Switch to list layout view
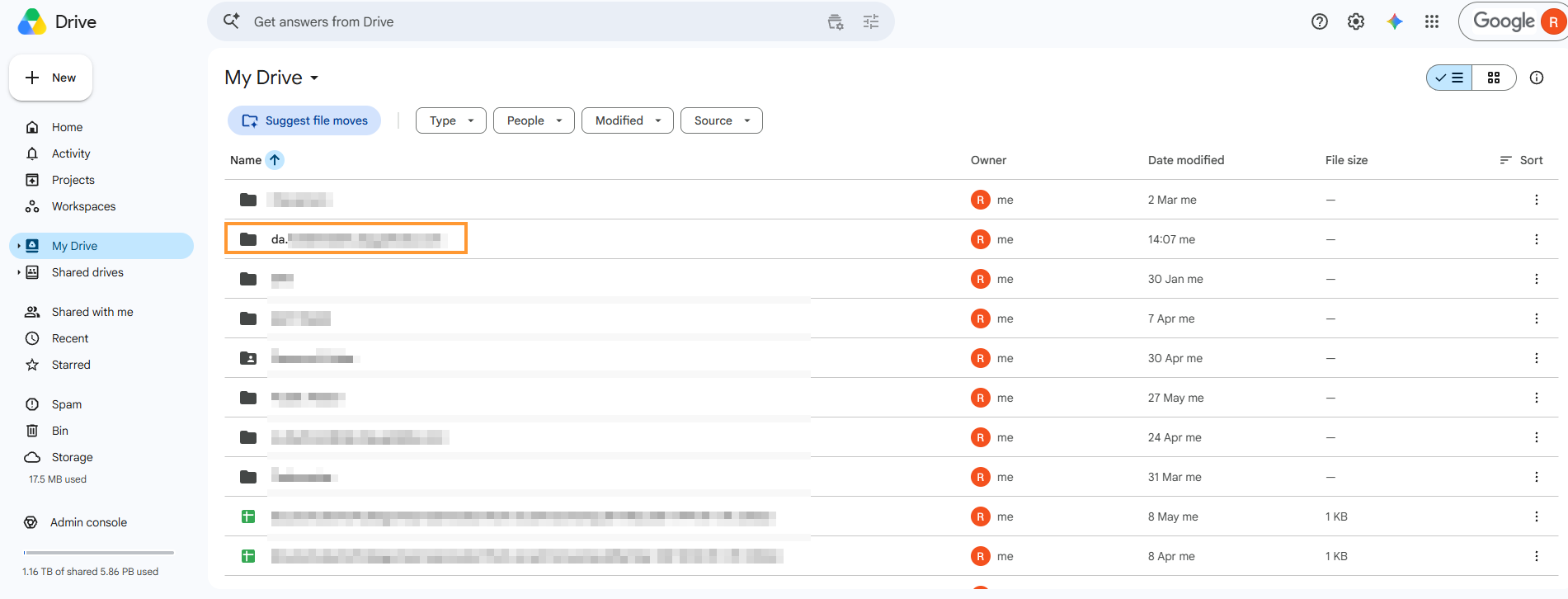This screenshot has height=599, width=1568. point(1450,78)
